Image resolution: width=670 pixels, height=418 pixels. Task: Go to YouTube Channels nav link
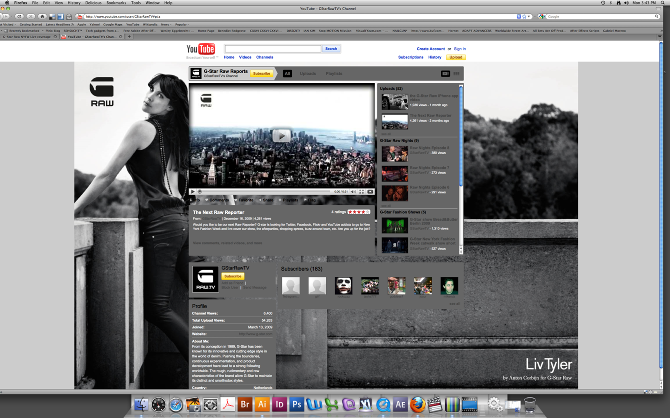click(264, 57)
